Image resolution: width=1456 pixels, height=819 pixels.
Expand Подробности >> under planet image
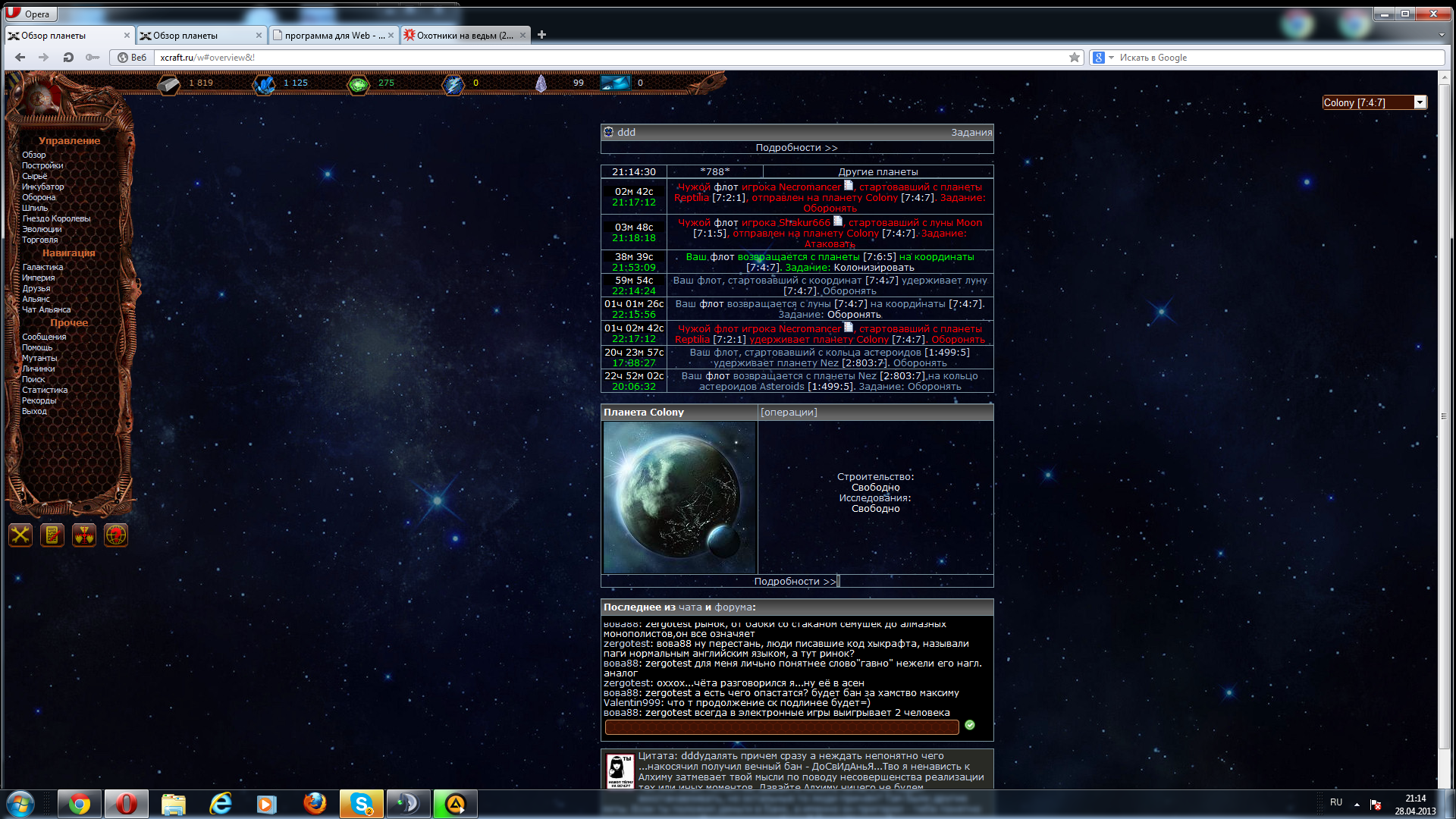[x=795, y=582]
